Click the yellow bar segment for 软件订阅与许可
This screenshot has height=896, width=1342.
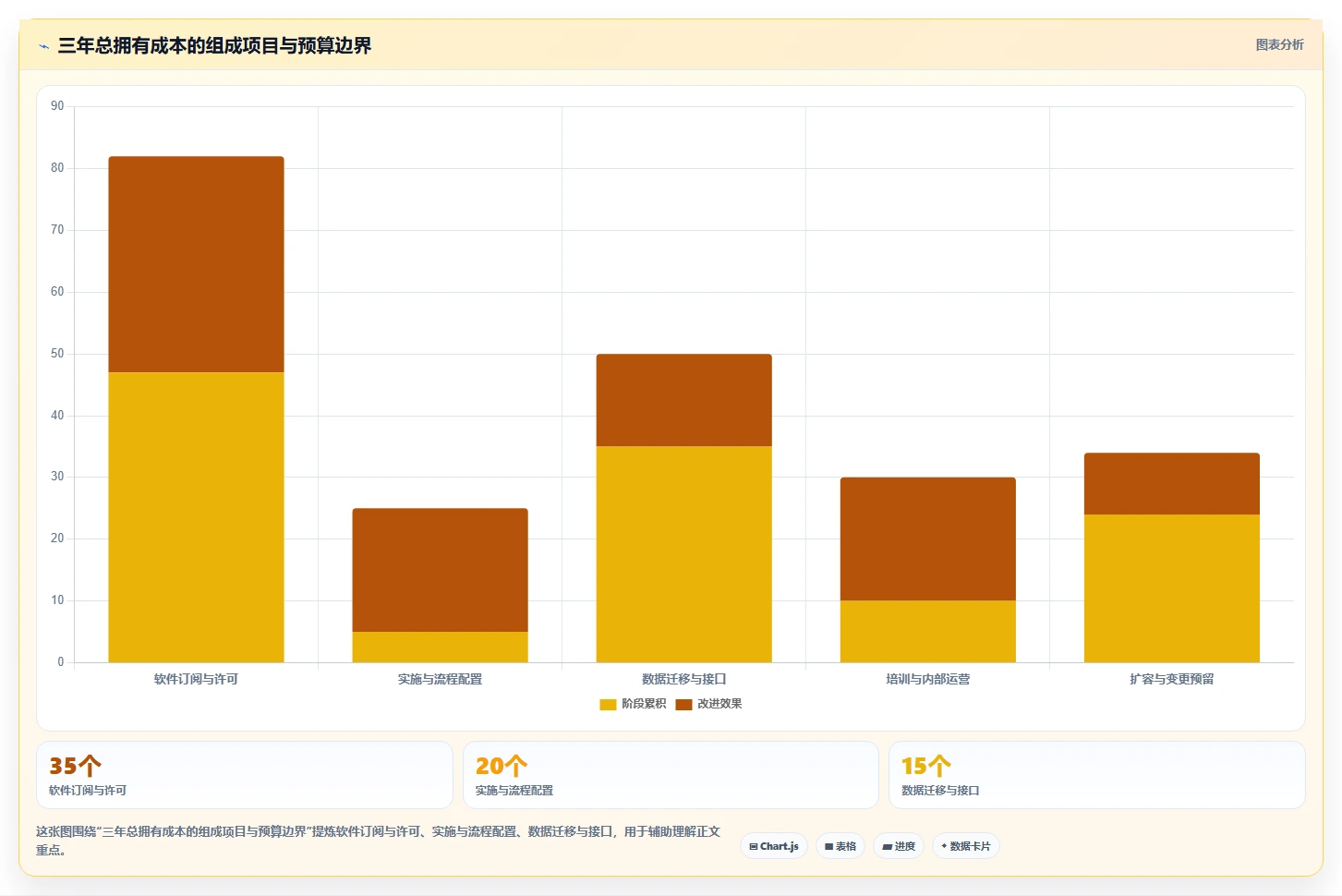pos(196,517)
